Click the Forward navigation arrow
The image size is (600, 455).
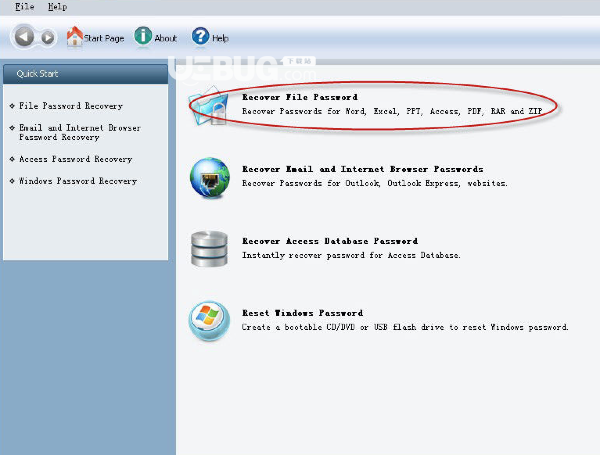48,38
